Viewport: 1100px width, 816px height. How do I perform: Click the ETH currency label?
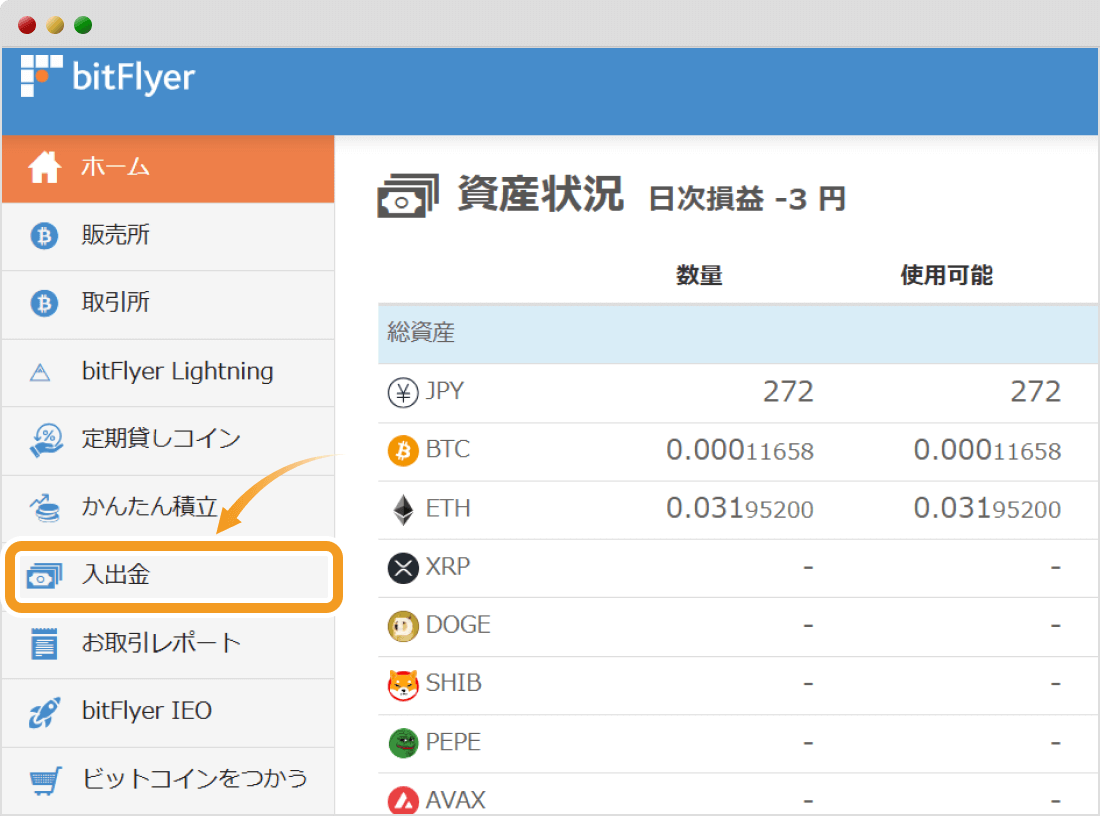pyautogui.click(x=448, y=508)
